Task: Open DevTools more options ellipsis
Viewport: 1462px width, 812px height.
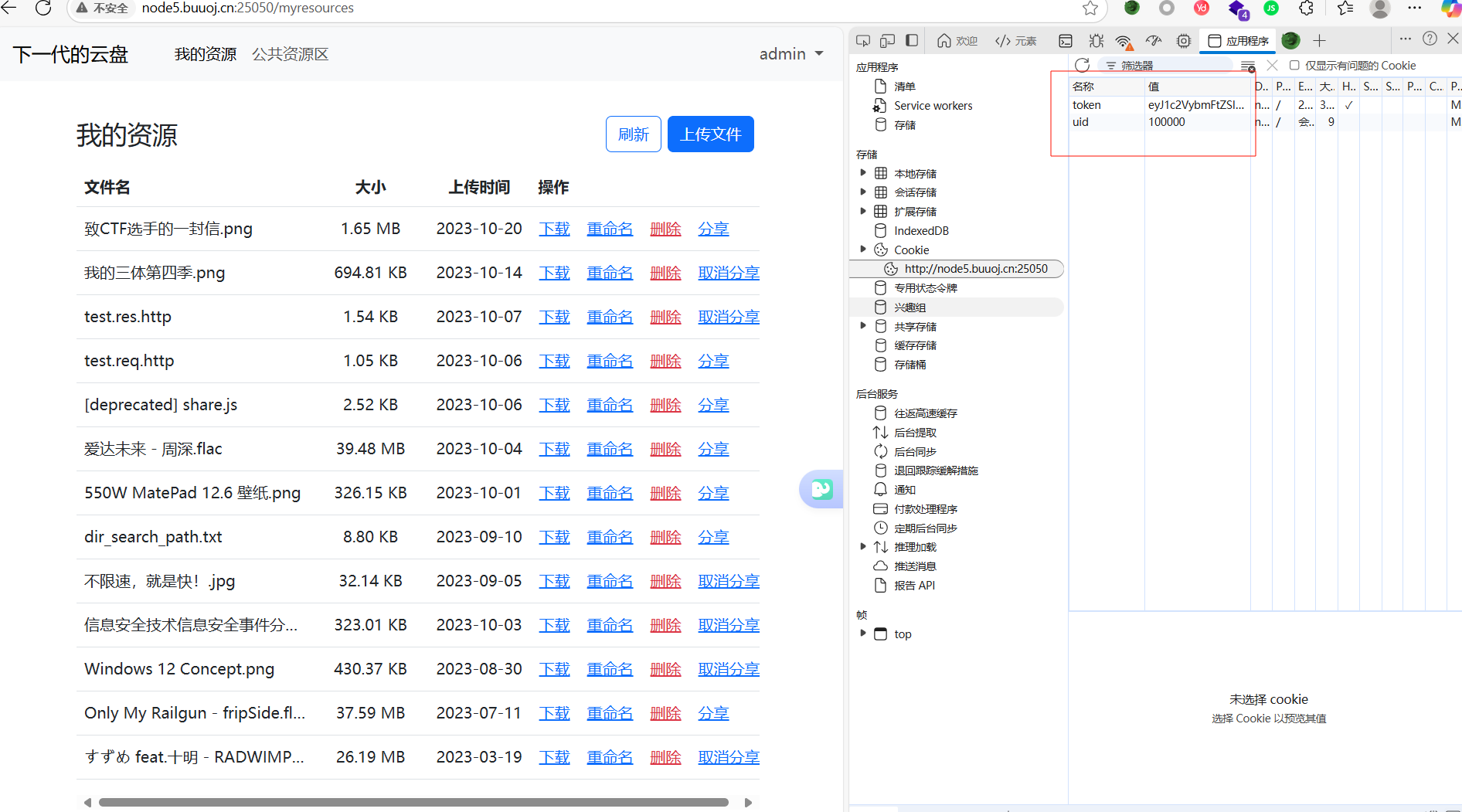Action: coord(1406,38)
